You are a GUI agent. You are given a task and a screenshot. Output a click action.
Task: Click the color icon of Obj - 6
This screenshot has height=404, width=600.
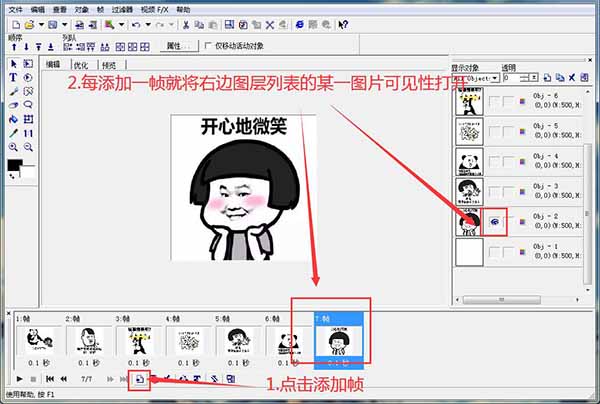tap(522, 101)
